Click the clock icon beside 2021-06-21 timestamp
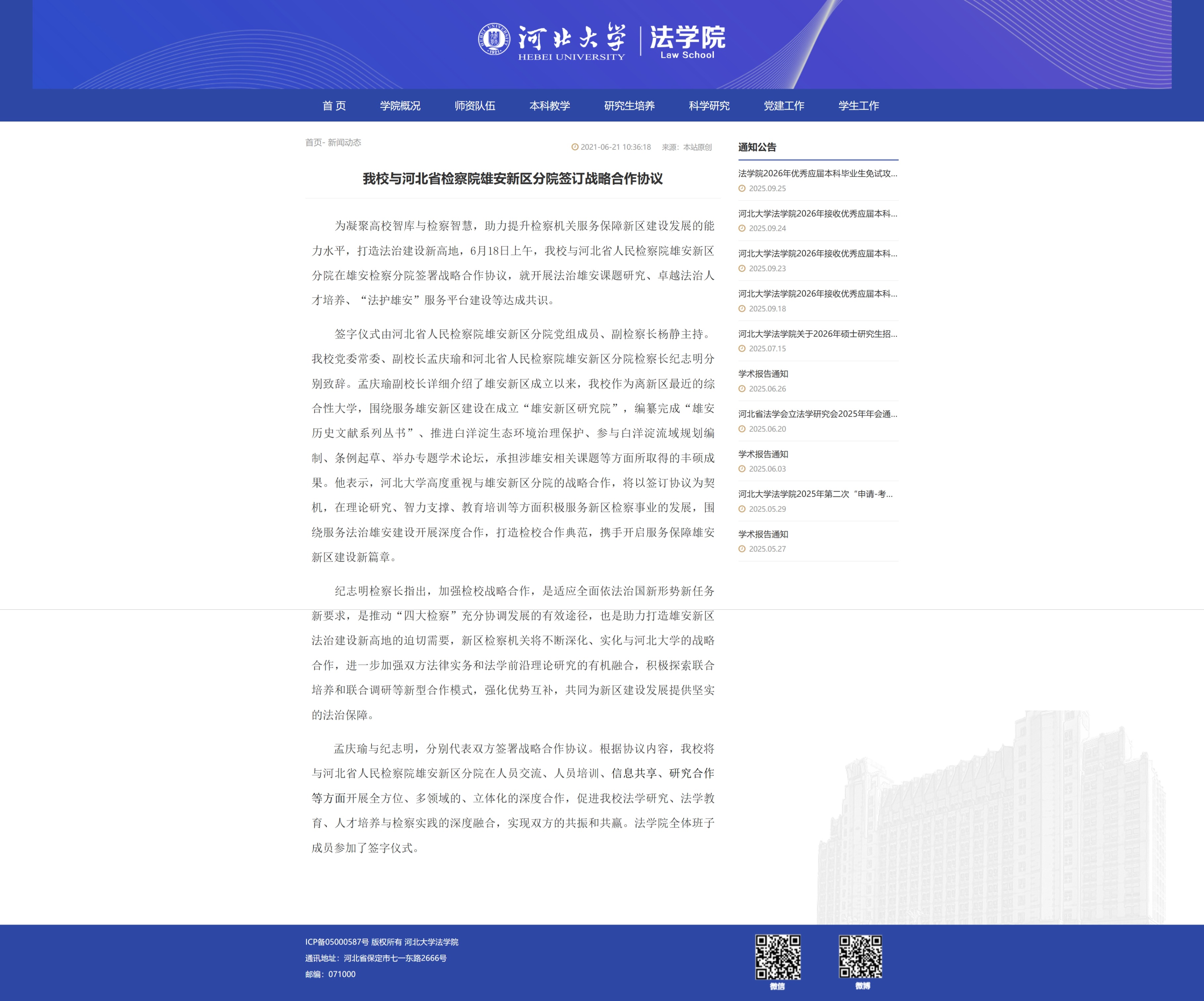The image size is (1204, 1001). [x=575, y=147]
